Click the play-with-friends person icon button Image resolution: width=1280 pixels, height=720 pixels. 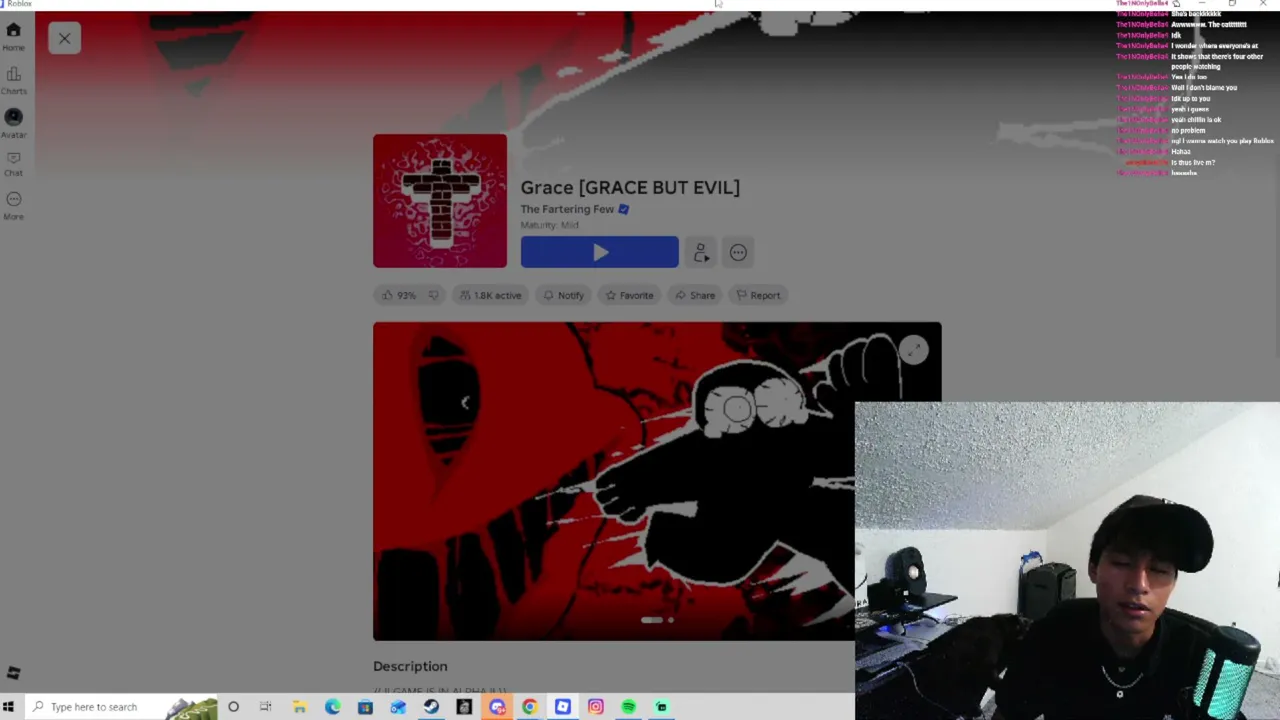tap(701, 253)
